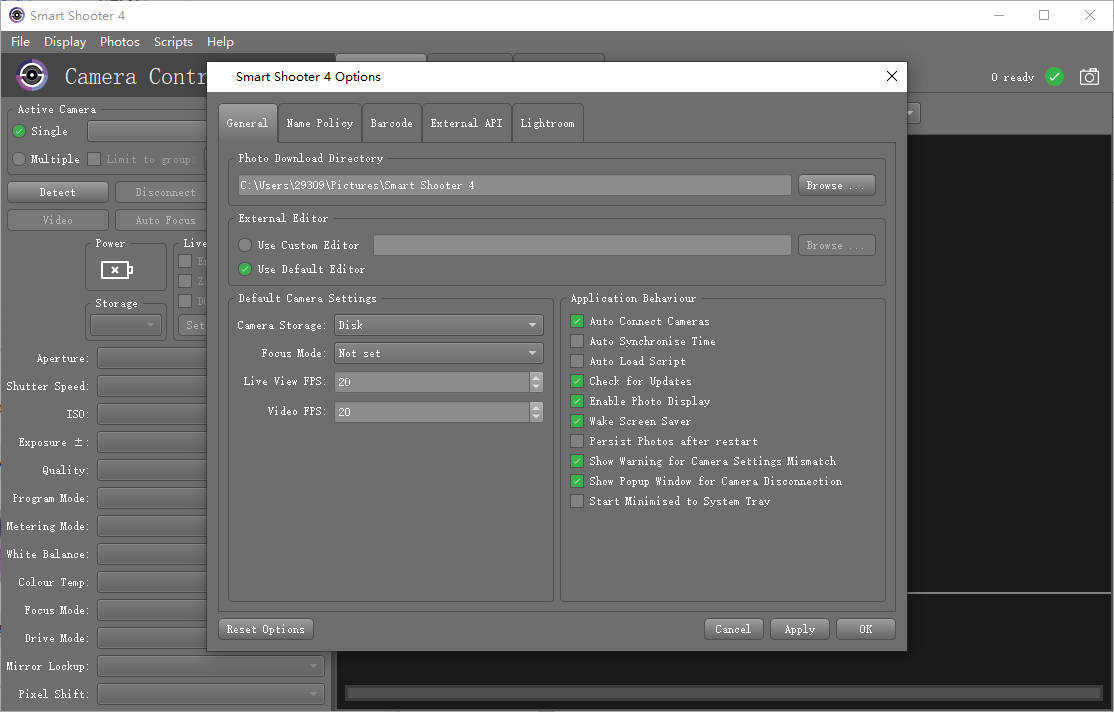Open the Drive Mode dropdown
The image size is (1114, 712).
click(x=152, y=637)
